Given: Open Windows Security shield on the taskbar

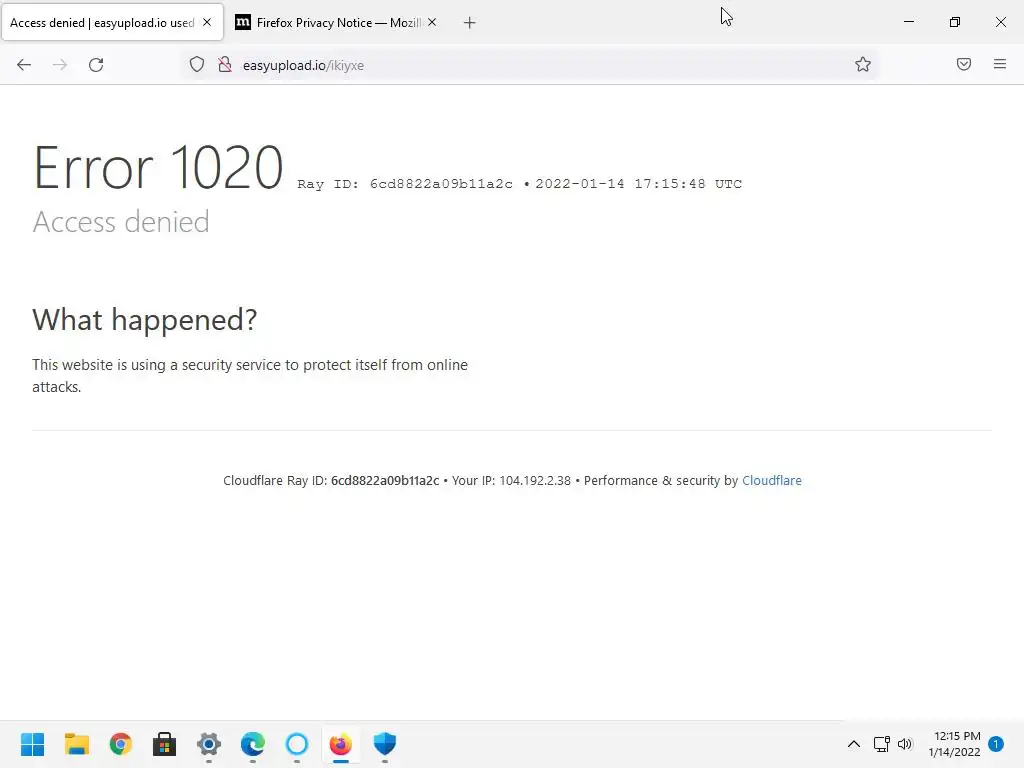Looking at the screenshot, I should click(385, 744).
